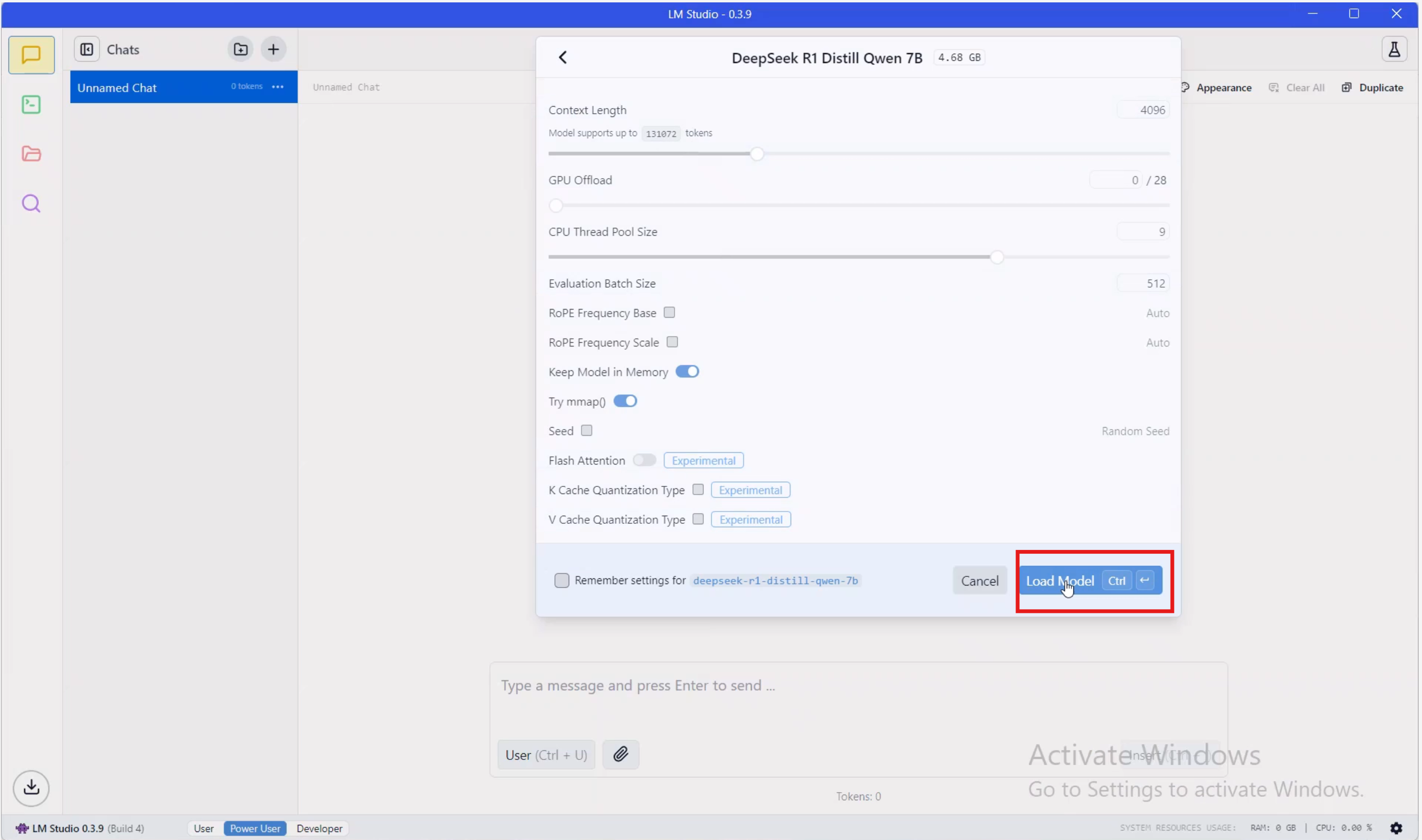1422x840 pixels.
Task: Switch to Developer mode
Action: [319, 828]
